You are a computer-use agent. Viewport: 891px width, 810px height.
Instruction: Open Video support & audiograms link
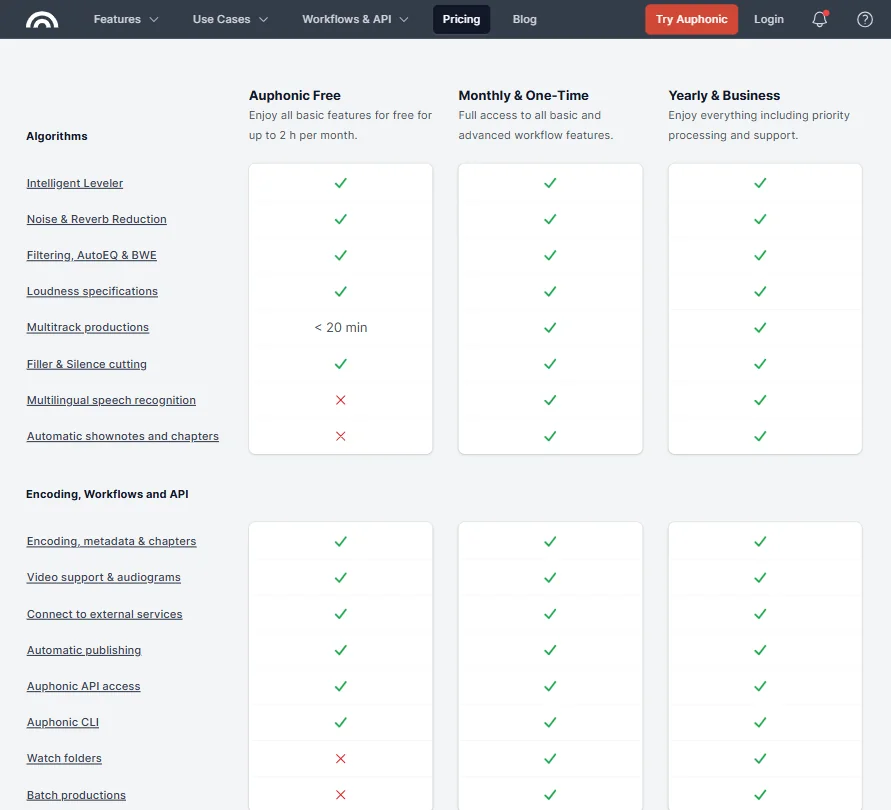pyautogui.click(x=103, y=578)
